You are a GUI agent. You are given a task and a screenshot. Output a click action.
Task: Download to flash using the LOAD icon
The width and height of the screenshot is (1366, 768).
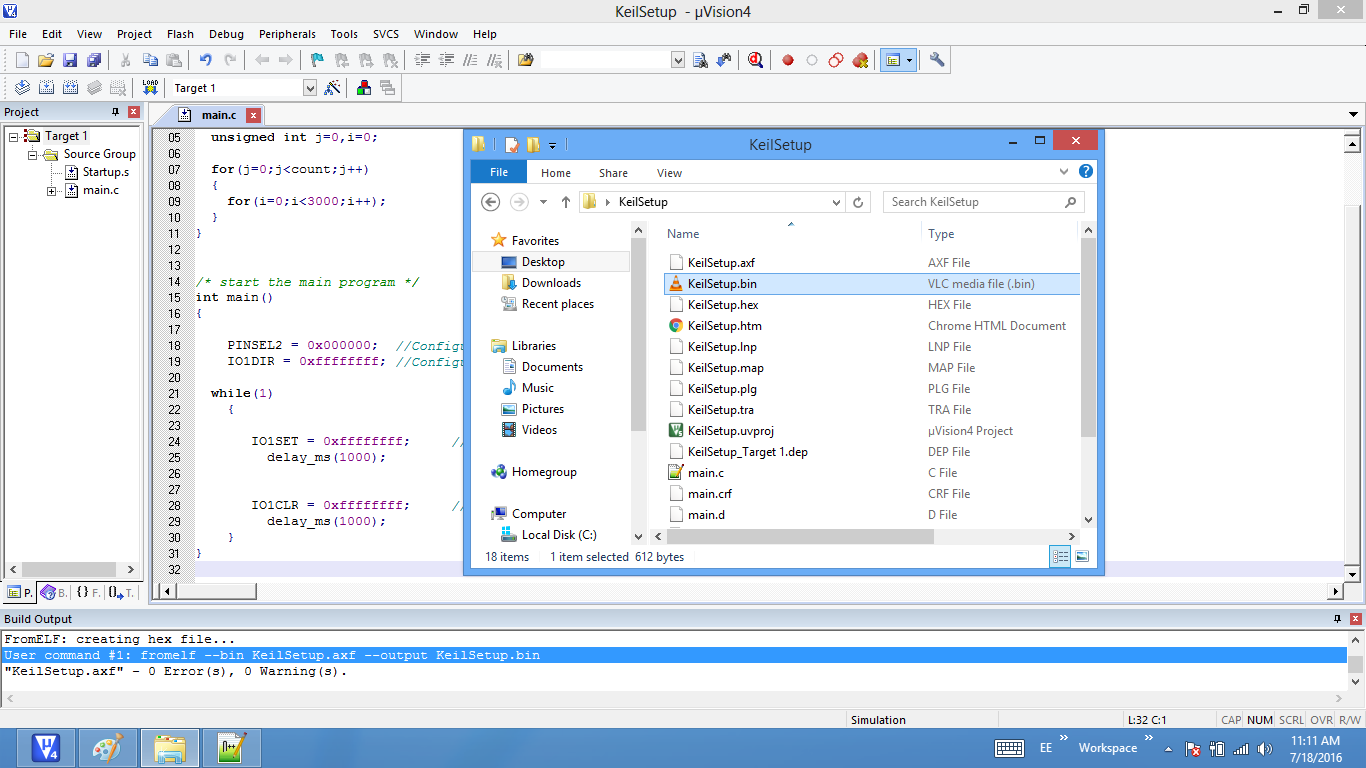[x=150, y=88]
